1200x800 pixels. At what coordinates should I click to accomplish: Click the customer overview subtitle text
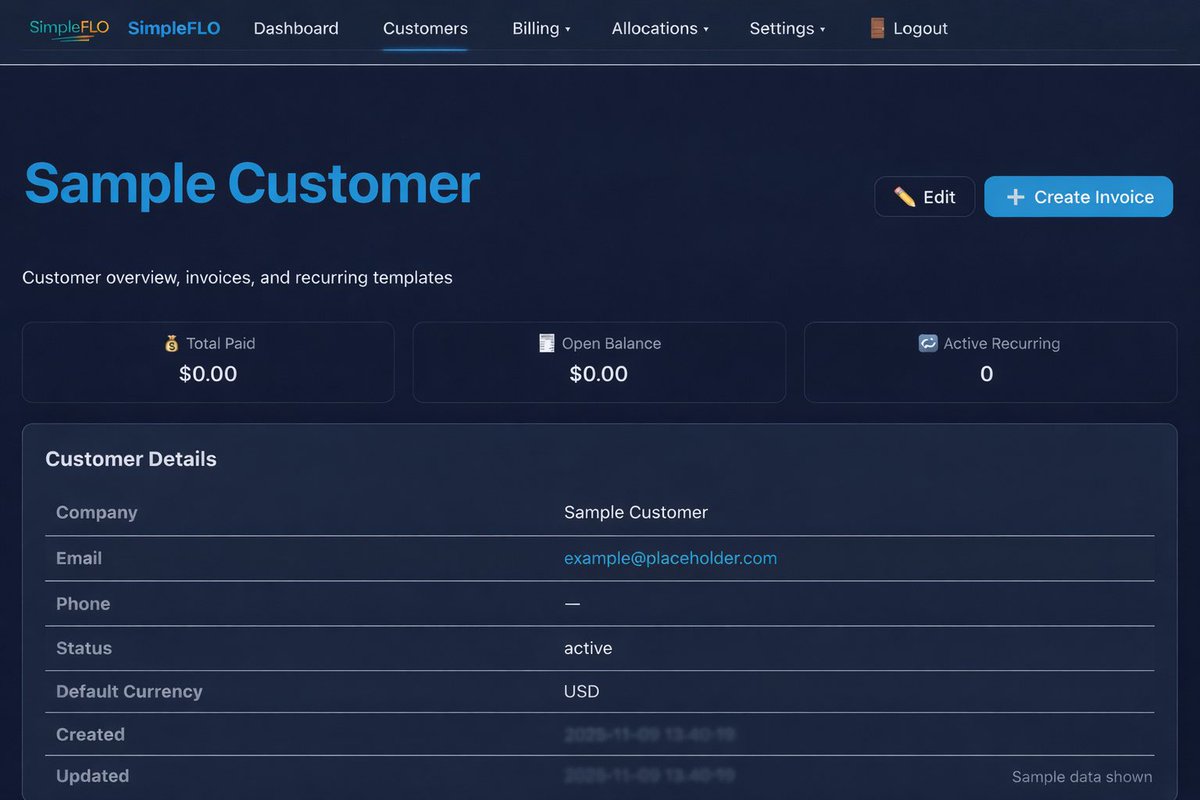pos(237,277)
